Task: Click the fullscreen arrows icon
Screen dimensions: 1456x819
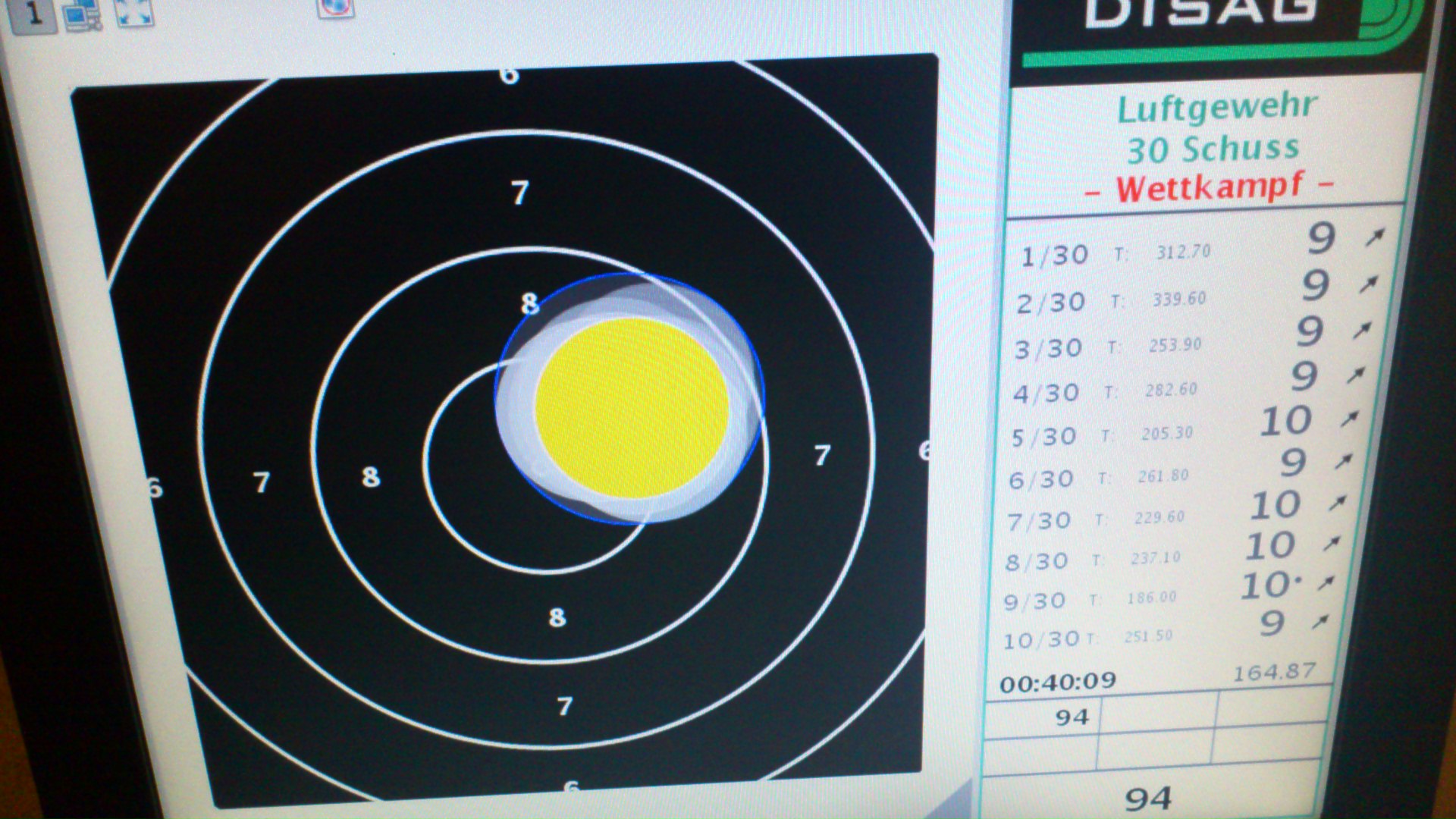Action: (133, 13)
